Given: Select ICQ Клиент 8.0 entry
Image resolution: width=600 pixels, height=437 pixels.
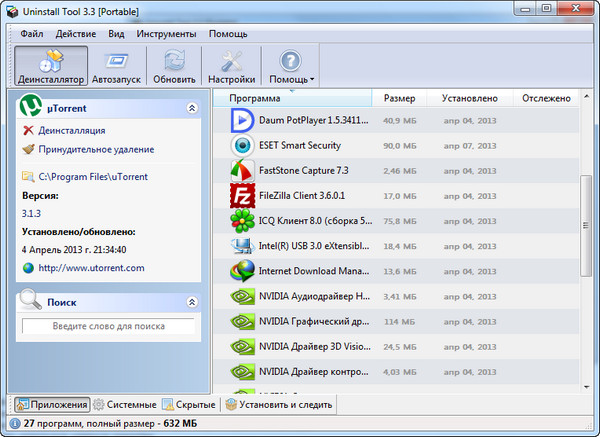Looking at the screenshot, I should tap(396, 221).
